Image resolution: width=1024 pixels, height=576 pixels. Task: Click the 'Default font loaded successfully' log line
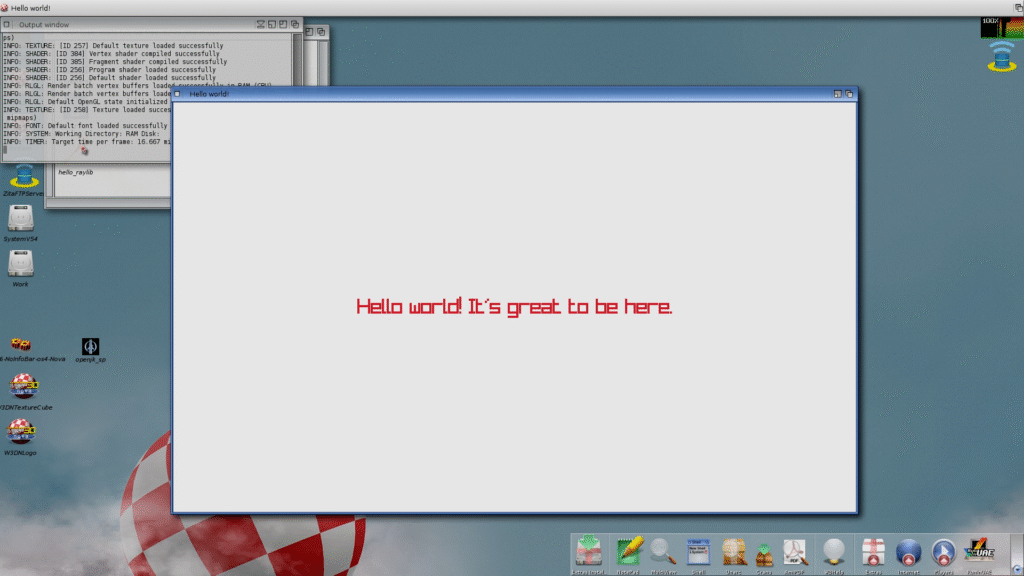(85, 125)
